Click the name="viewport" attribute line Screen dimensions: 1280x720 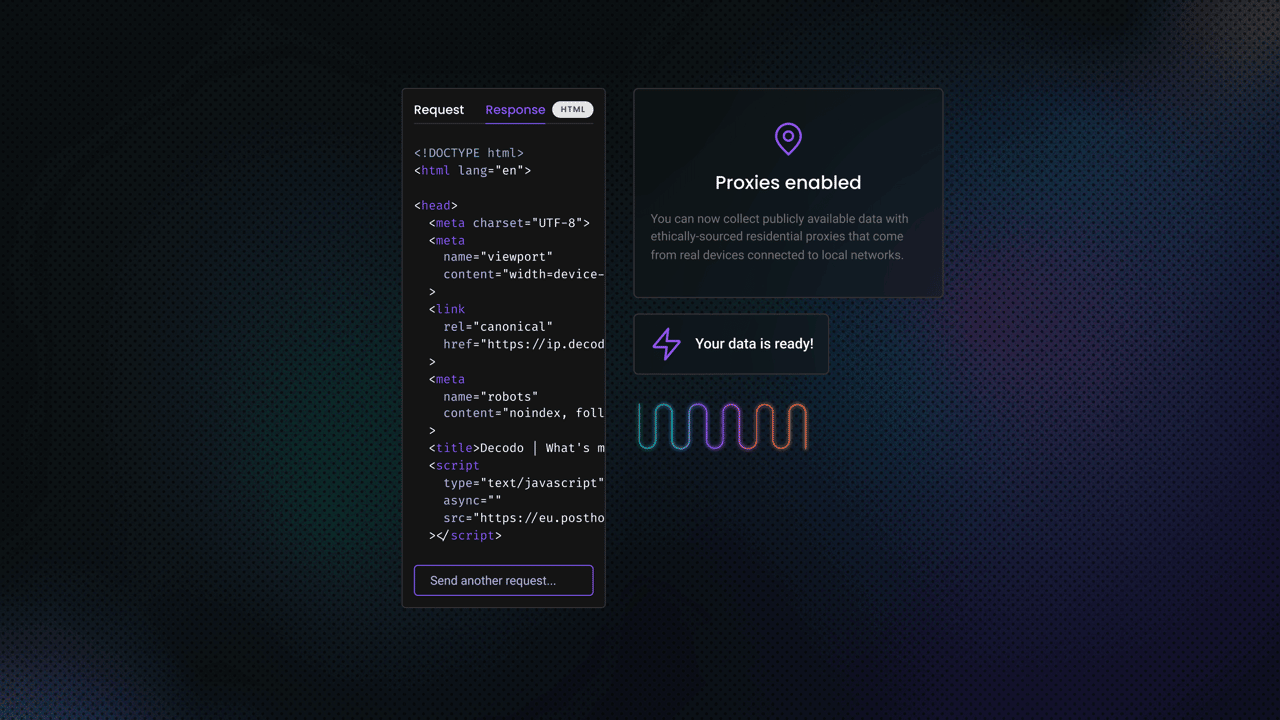click(498, 257)
